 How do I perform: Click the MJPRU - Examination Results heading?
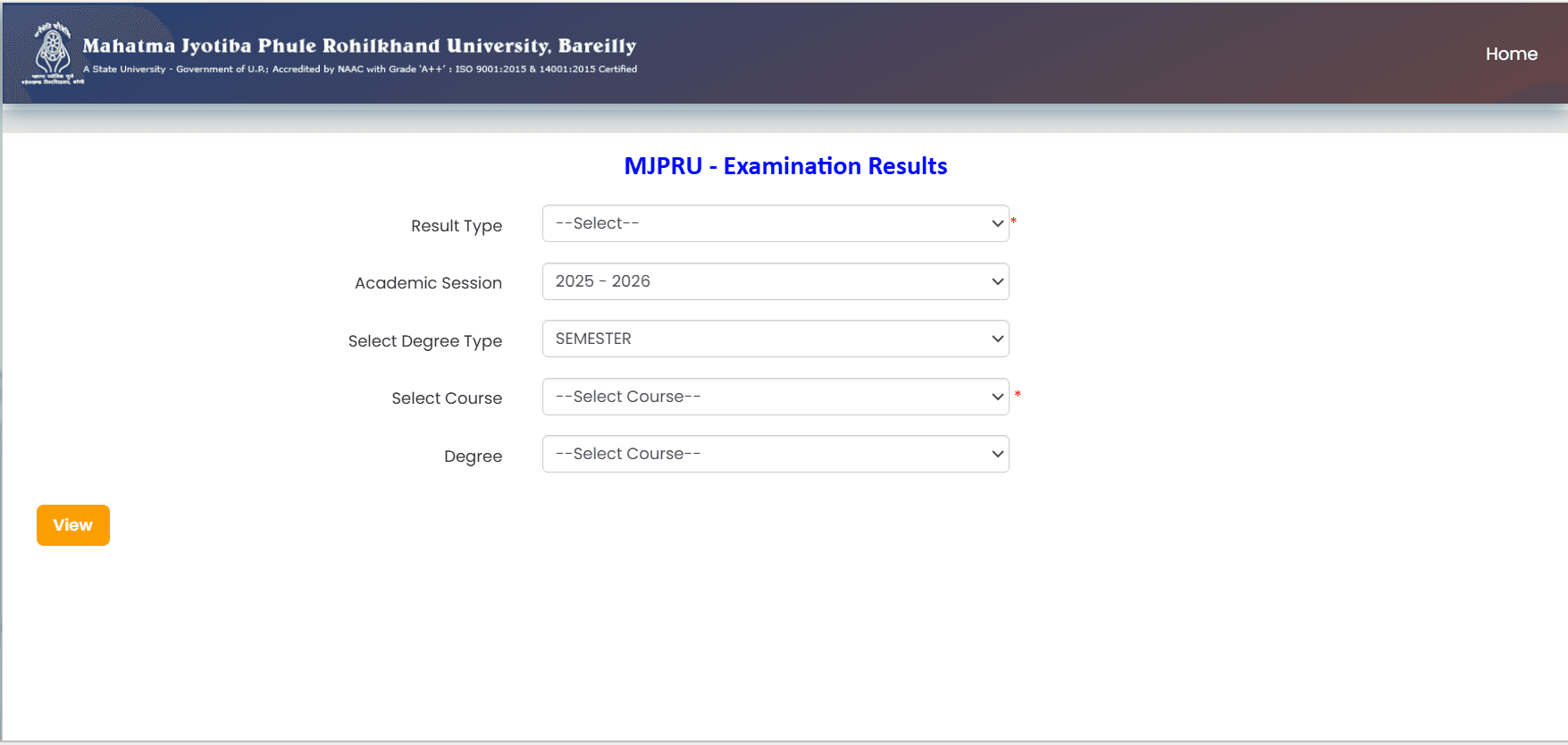[785, 166]
